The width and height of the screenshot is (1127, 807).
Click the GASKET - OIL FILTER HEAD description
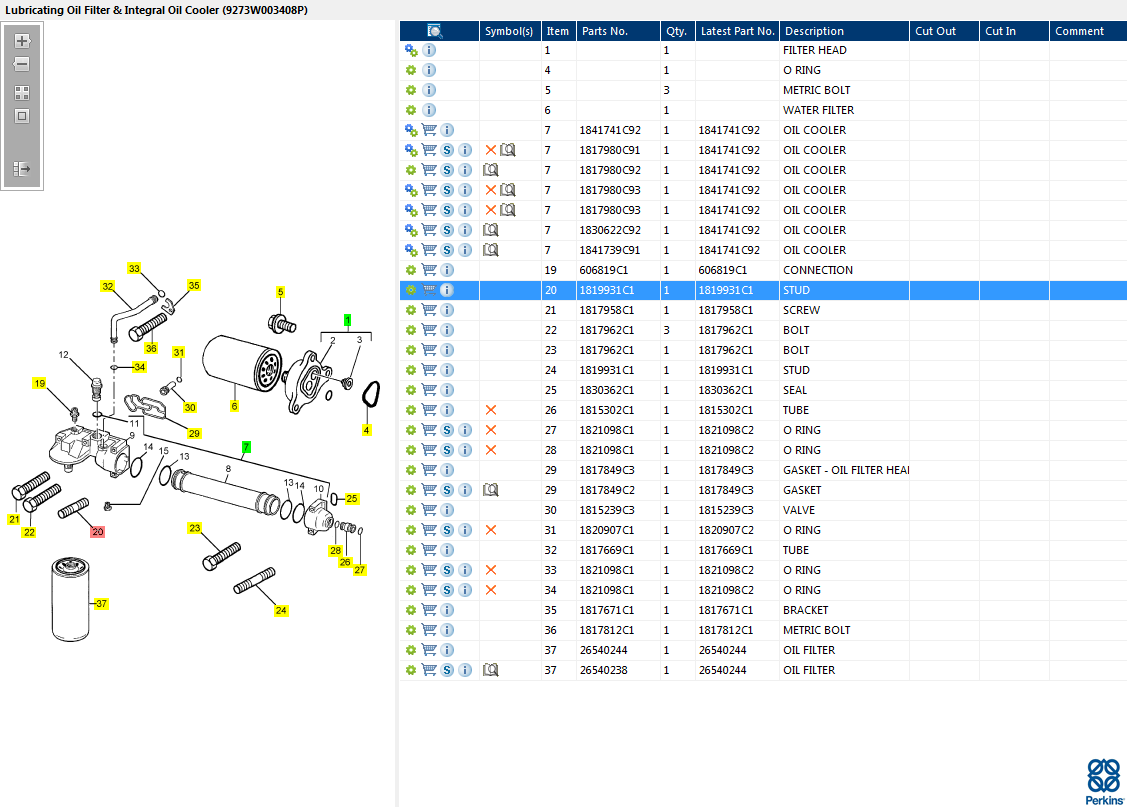(x=846, y=470)
